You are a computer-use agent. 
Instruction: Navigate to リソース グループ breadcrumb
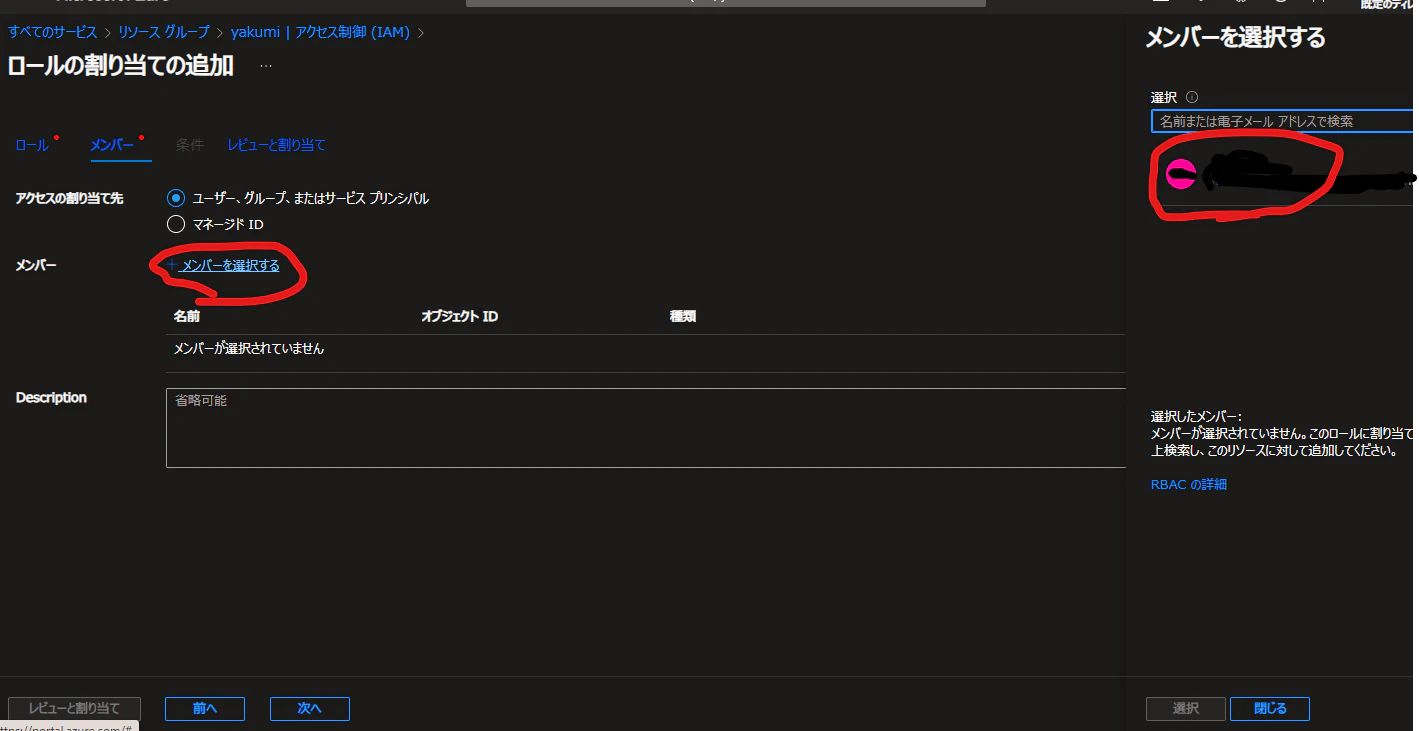click(x=164, y=32)
